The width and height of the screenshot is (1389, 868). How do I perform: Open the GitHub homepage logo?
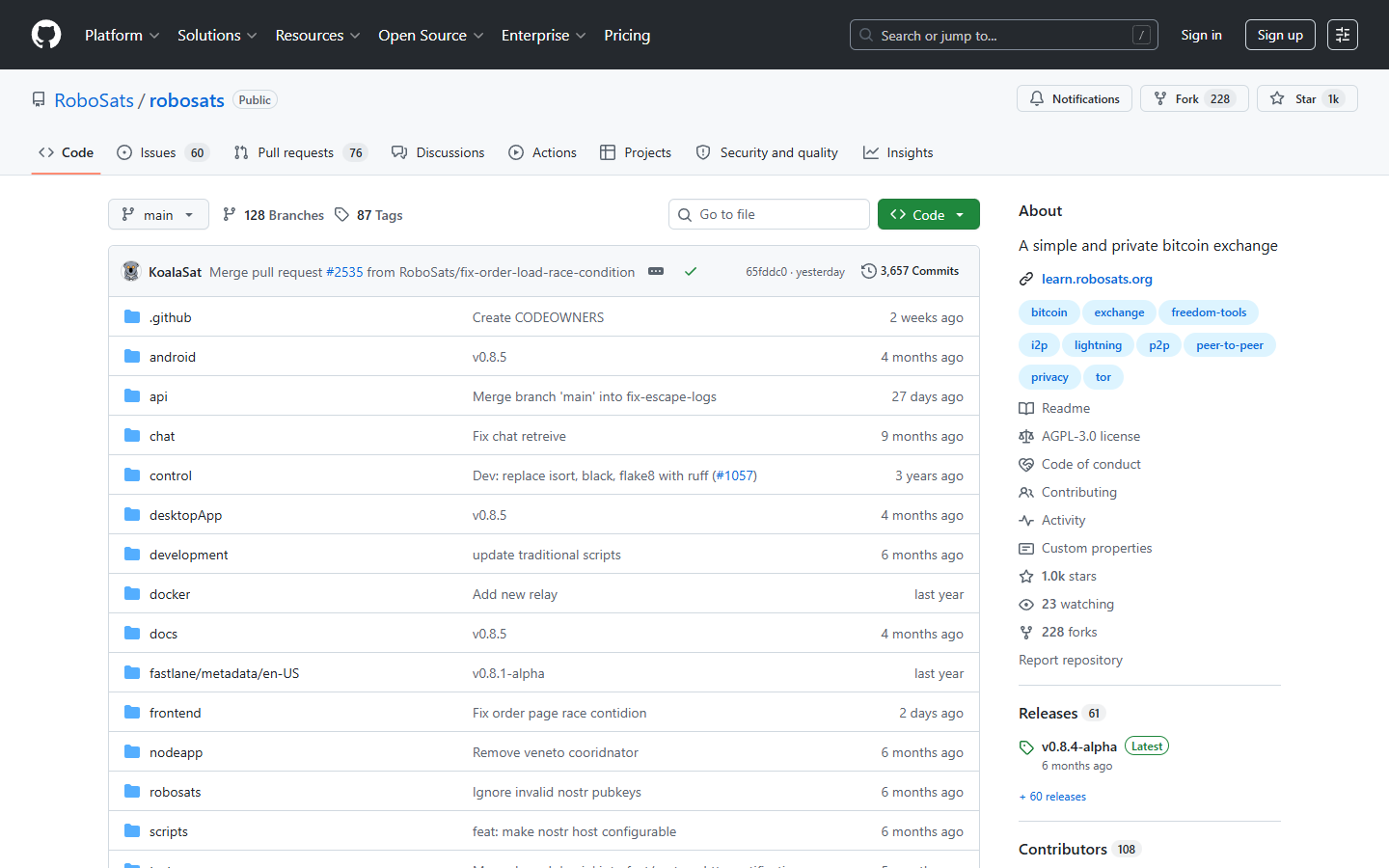click(46, 35)
